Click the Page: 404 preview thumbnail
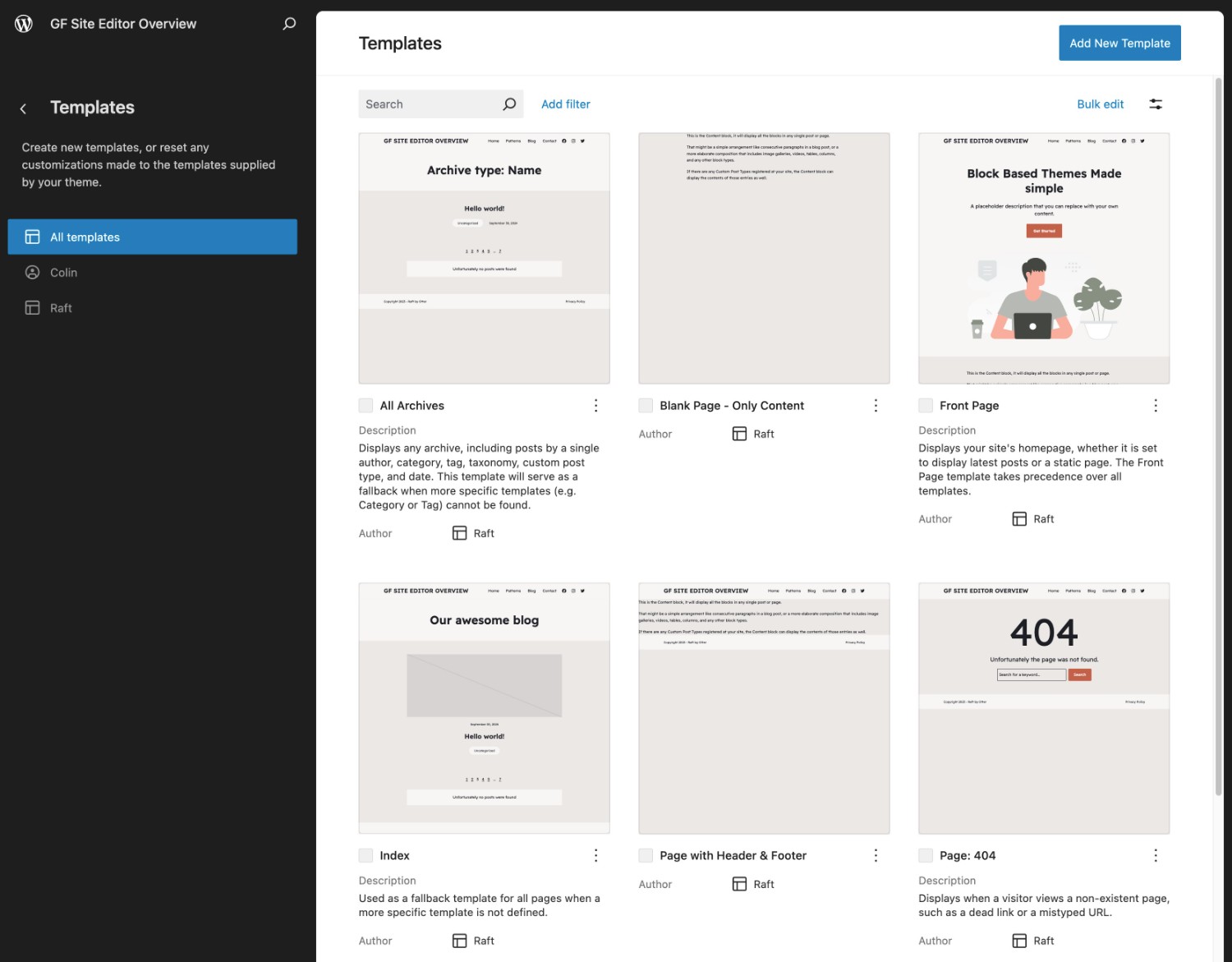 coord(1044,708)
